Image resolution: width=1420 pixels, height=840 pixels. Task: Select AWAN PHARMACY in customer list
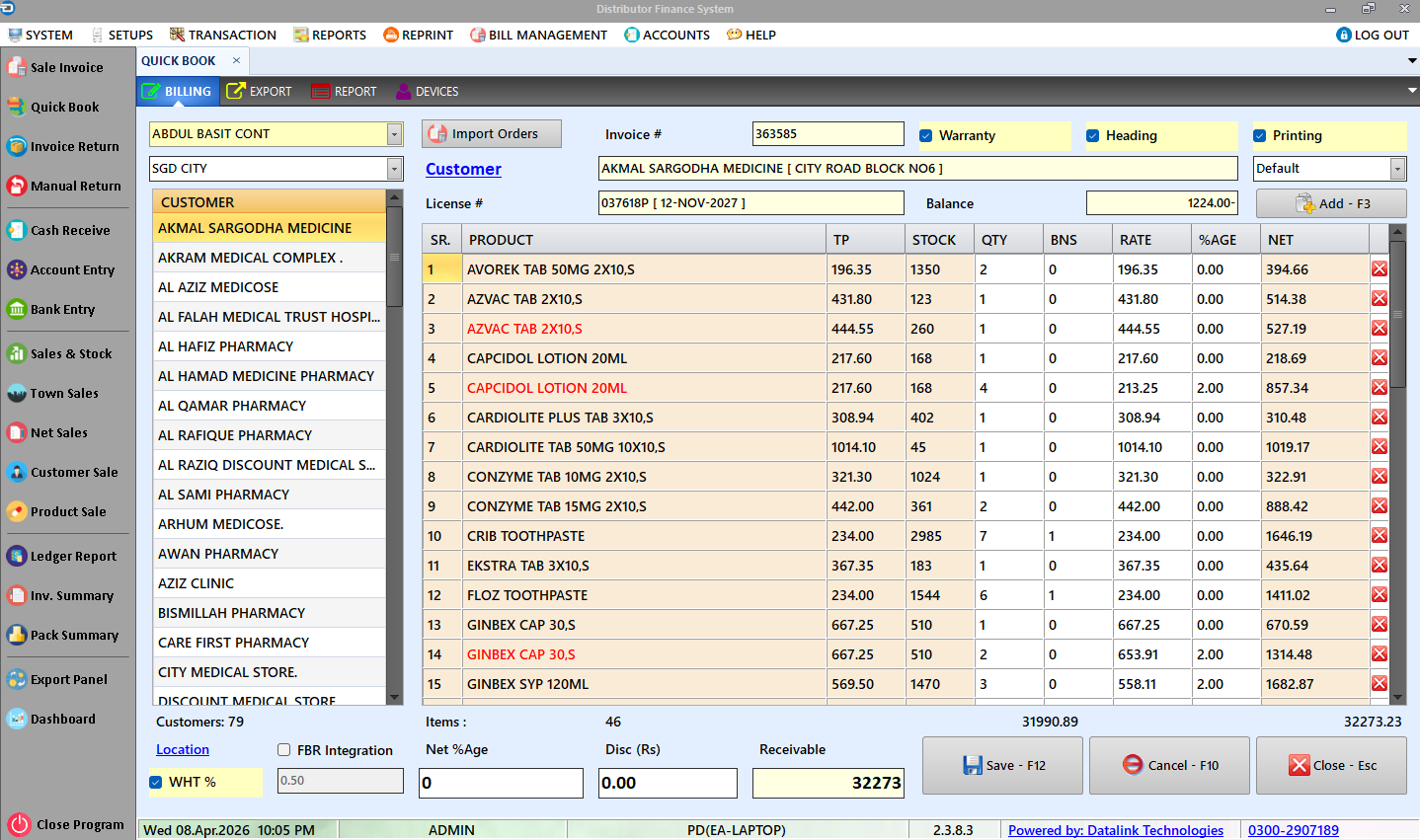[x=270, y=554]
